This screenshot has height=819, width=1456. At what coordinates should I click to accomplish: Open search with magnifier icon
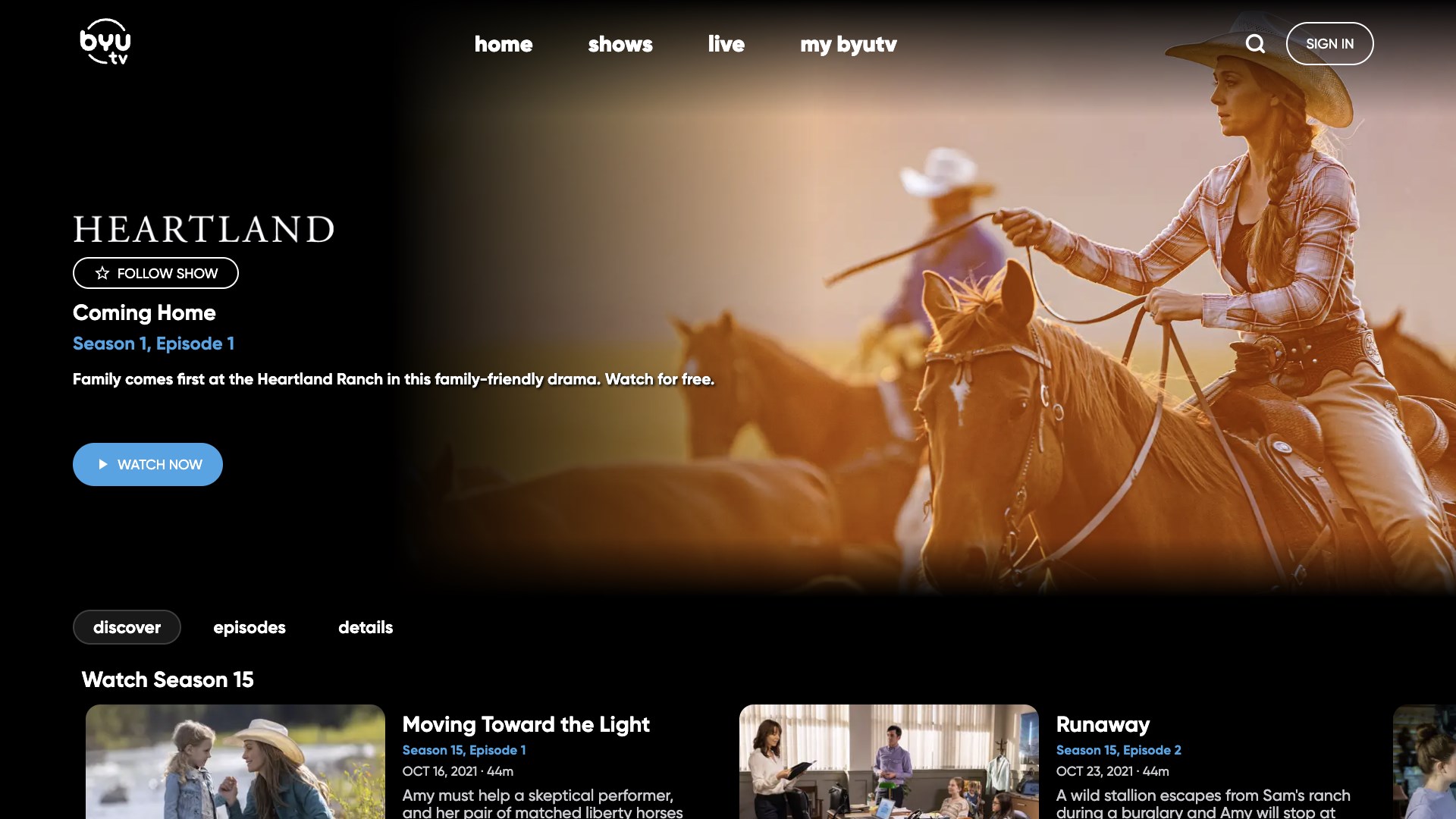pyautogui.click(x=1255, y=44)
